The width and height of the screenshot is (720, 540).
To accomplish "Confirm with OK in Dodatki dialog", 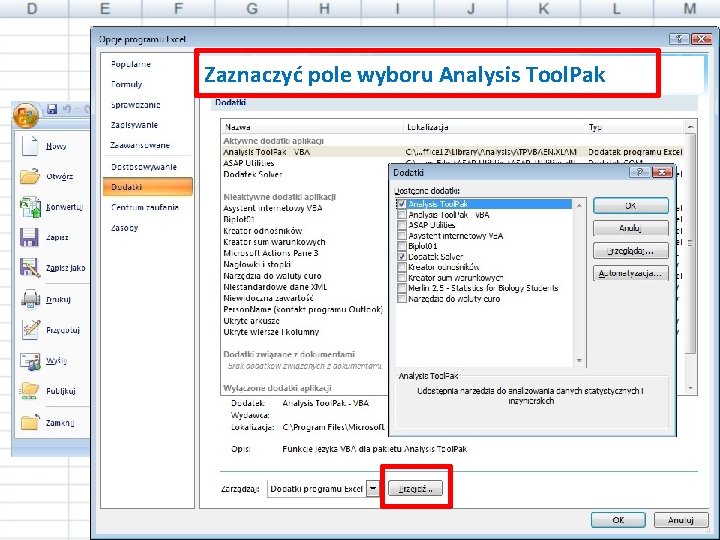I will [630, 206].
